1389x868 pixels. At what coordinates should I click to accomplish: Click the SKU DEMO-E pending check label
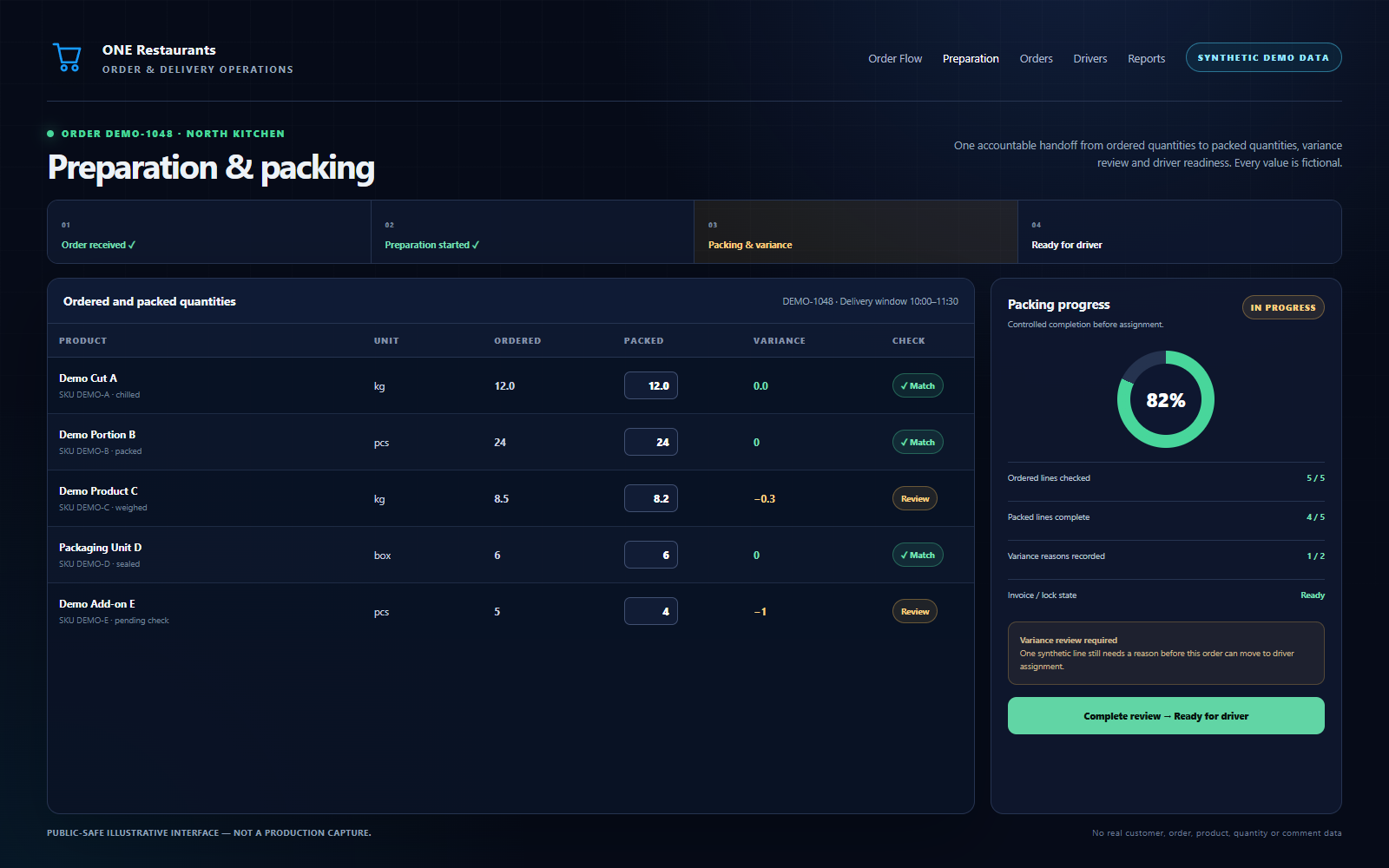114,621
